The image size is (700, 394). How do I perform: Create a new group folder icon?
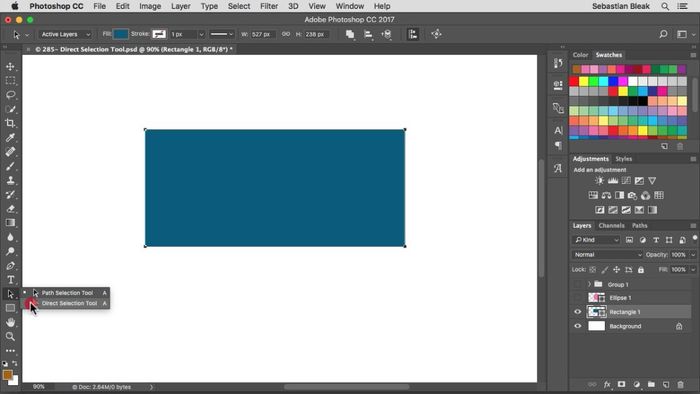coord(651,384)
